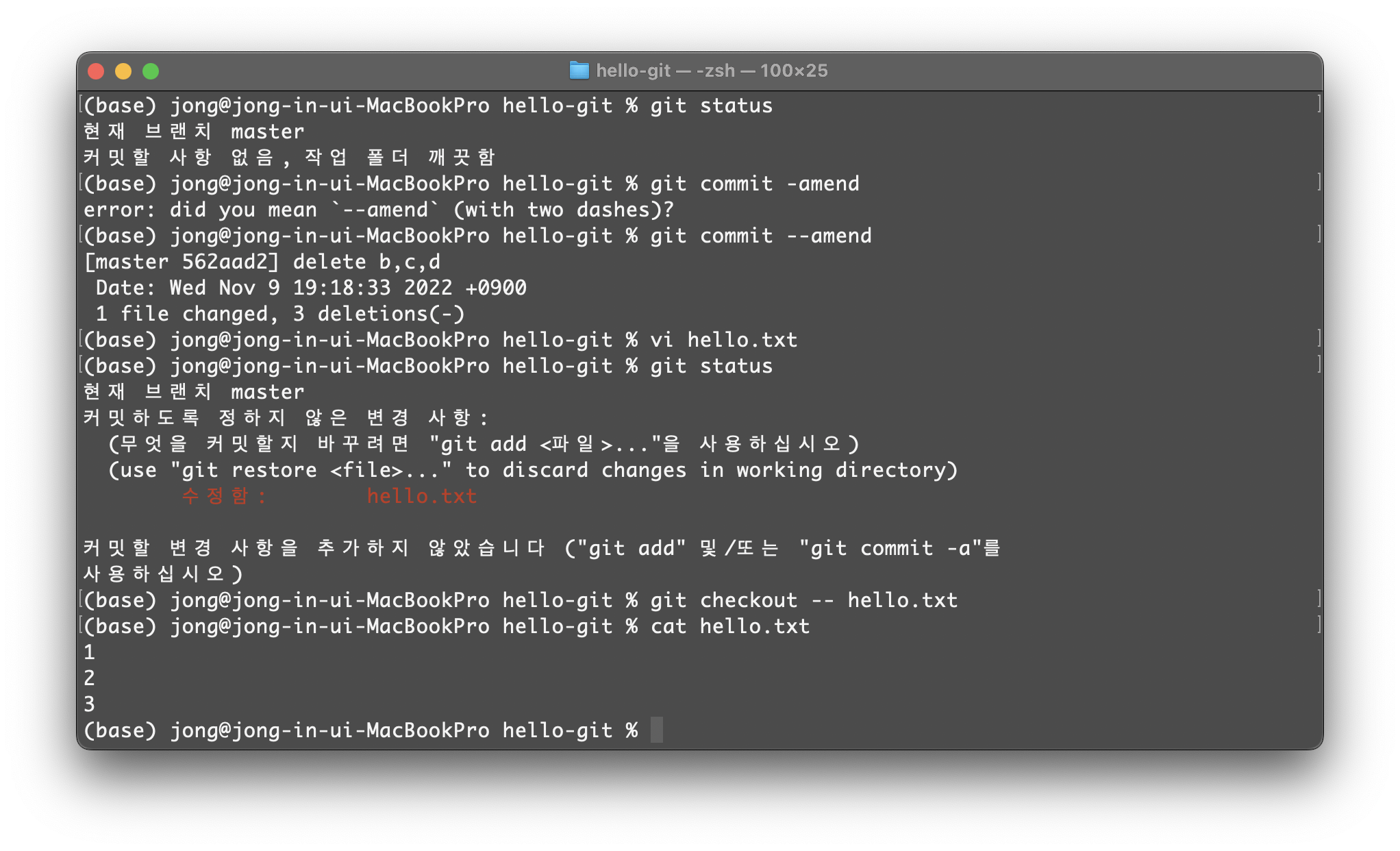Click the yellow minimize window button
This screenshot has height=851, width=1400.
coord(123,71)
